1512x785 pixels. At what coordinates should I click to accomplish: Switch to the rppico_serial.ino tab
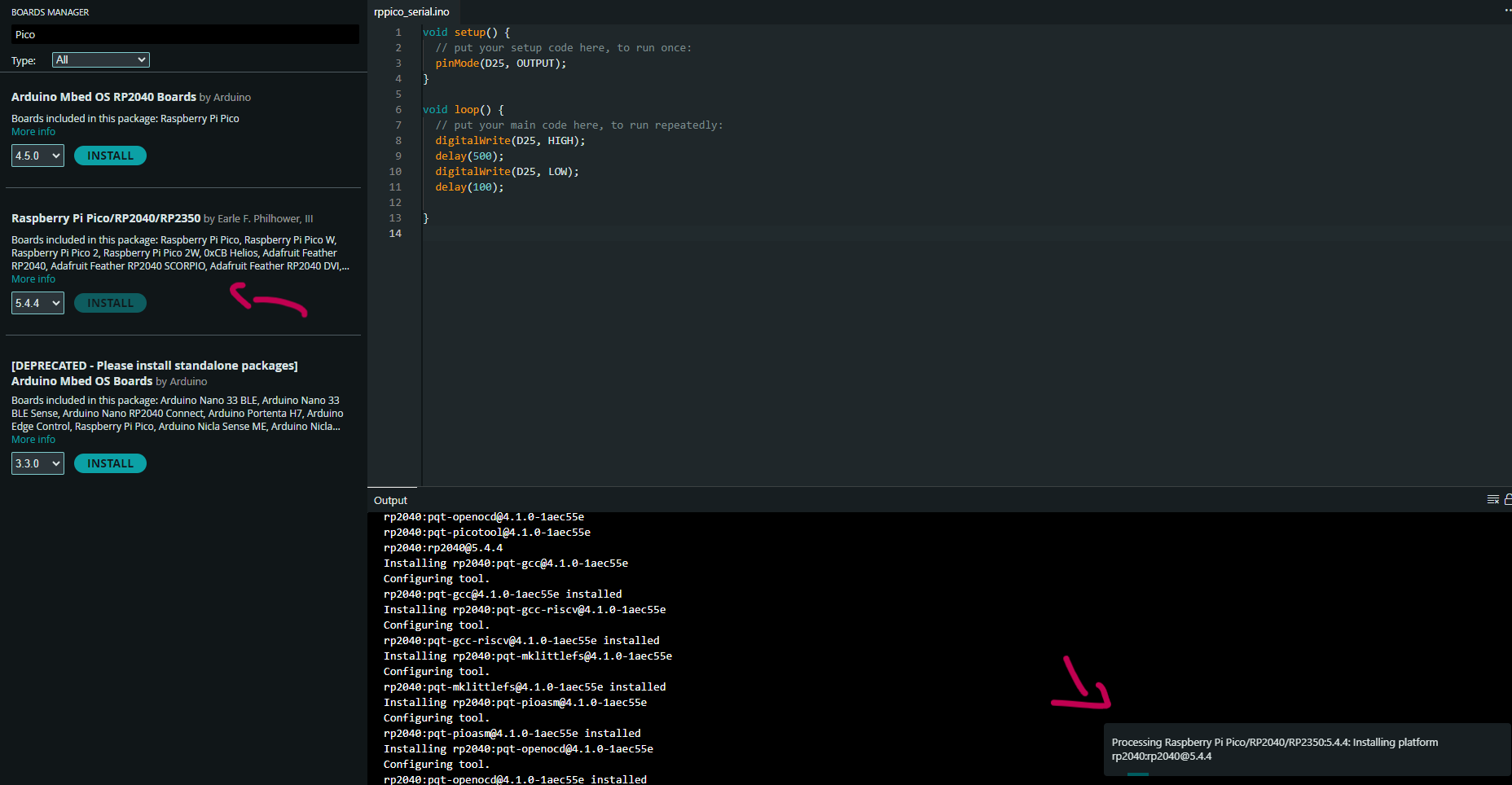pos(411,12)
